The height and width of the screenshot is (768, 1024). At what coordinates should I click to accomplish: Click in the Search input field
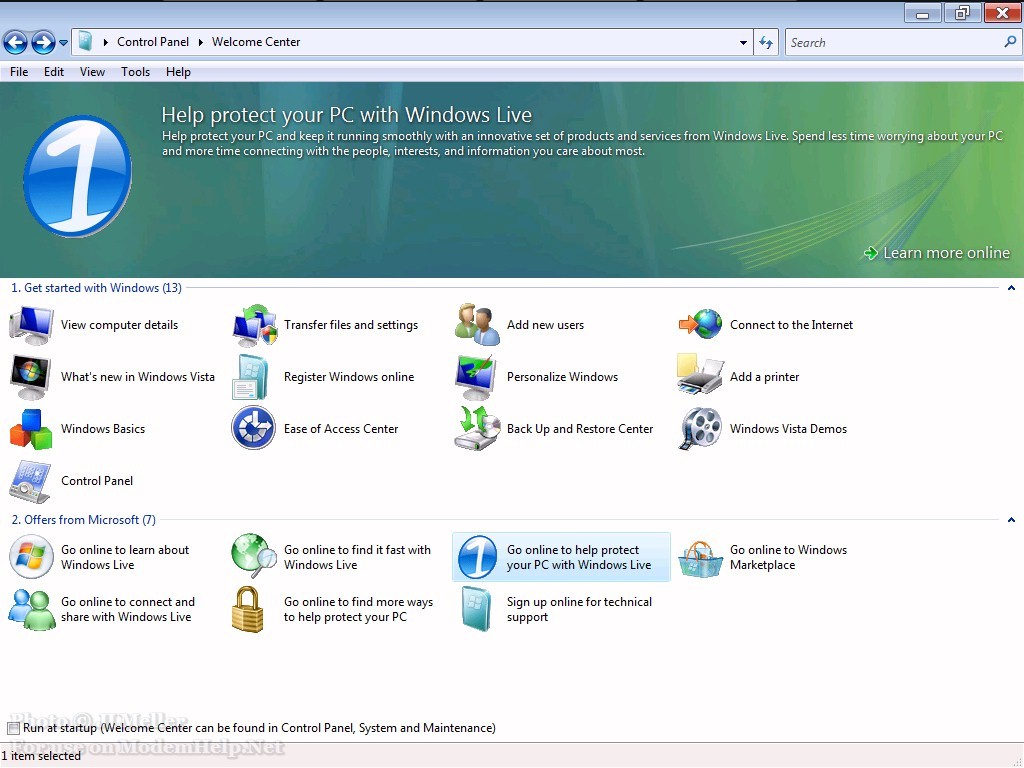click(893, 42)
